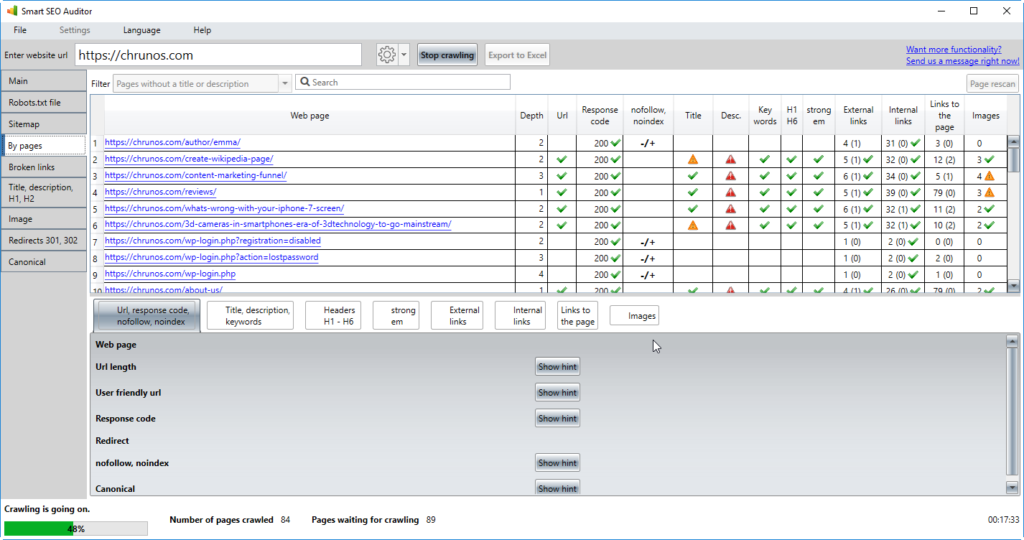Click red description alert for iphone-7-screen row

tap(730, 209)
